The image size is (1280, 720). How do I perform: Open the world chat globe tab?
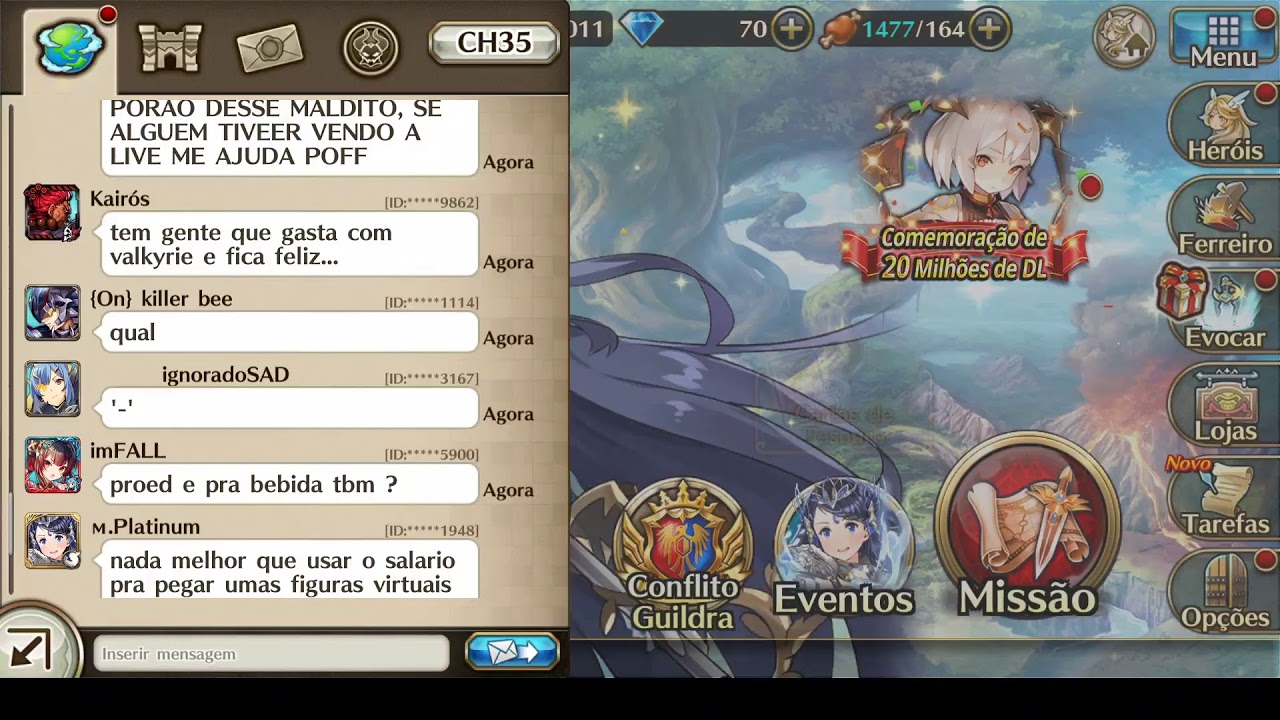(x=69, y=47)
